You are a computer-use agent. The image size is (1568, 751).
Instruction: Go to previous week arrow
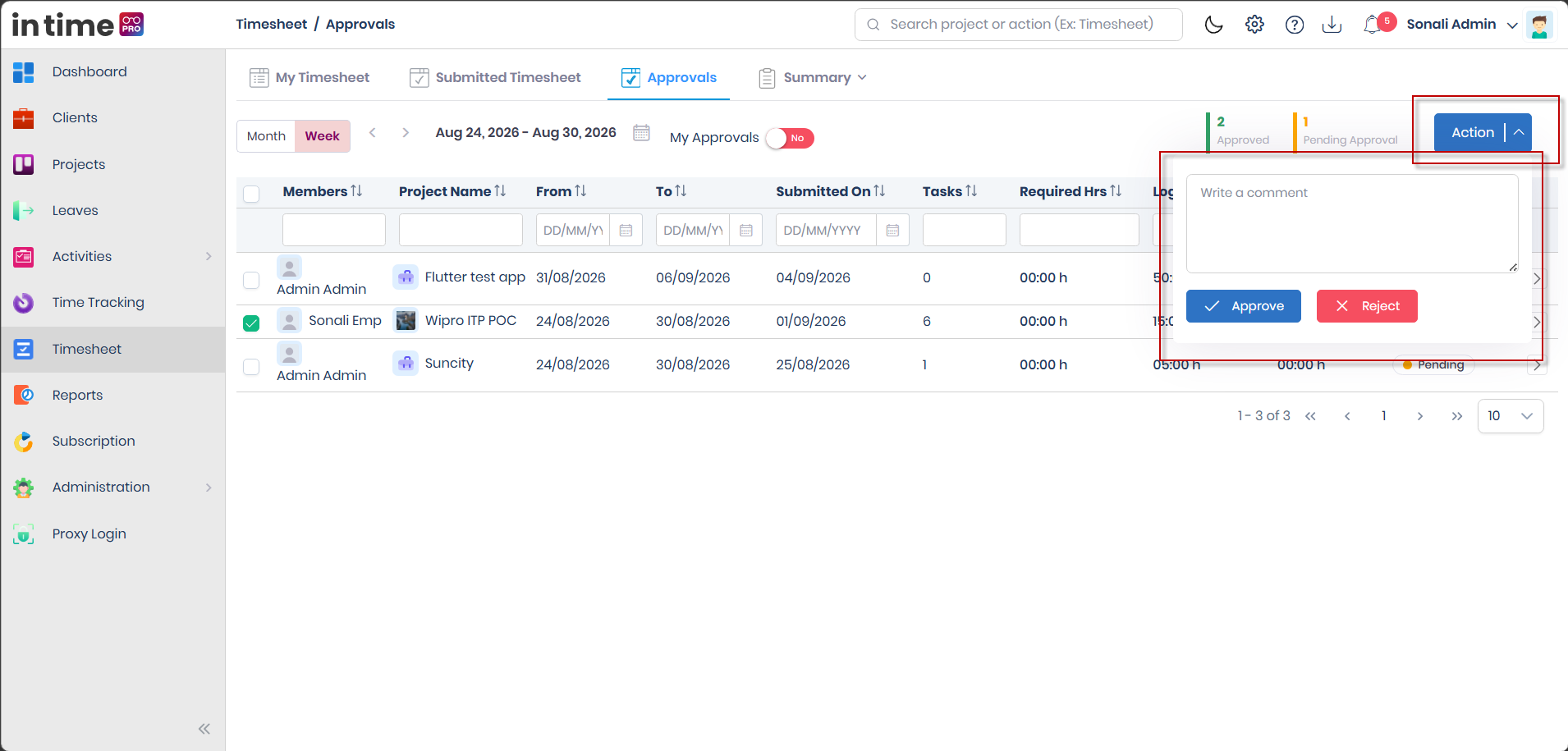pyautogui.click(x=373, y=132)
